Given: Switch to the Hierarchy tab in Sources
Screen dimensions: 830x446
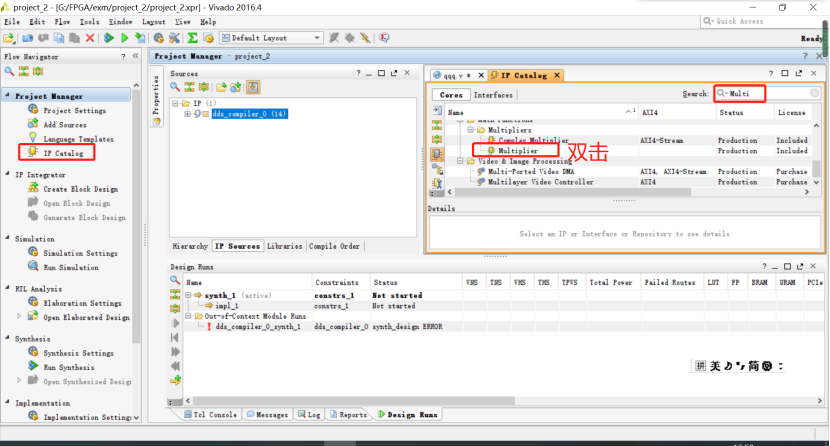Looking at the screenshot, I should (x=190, y=246).
